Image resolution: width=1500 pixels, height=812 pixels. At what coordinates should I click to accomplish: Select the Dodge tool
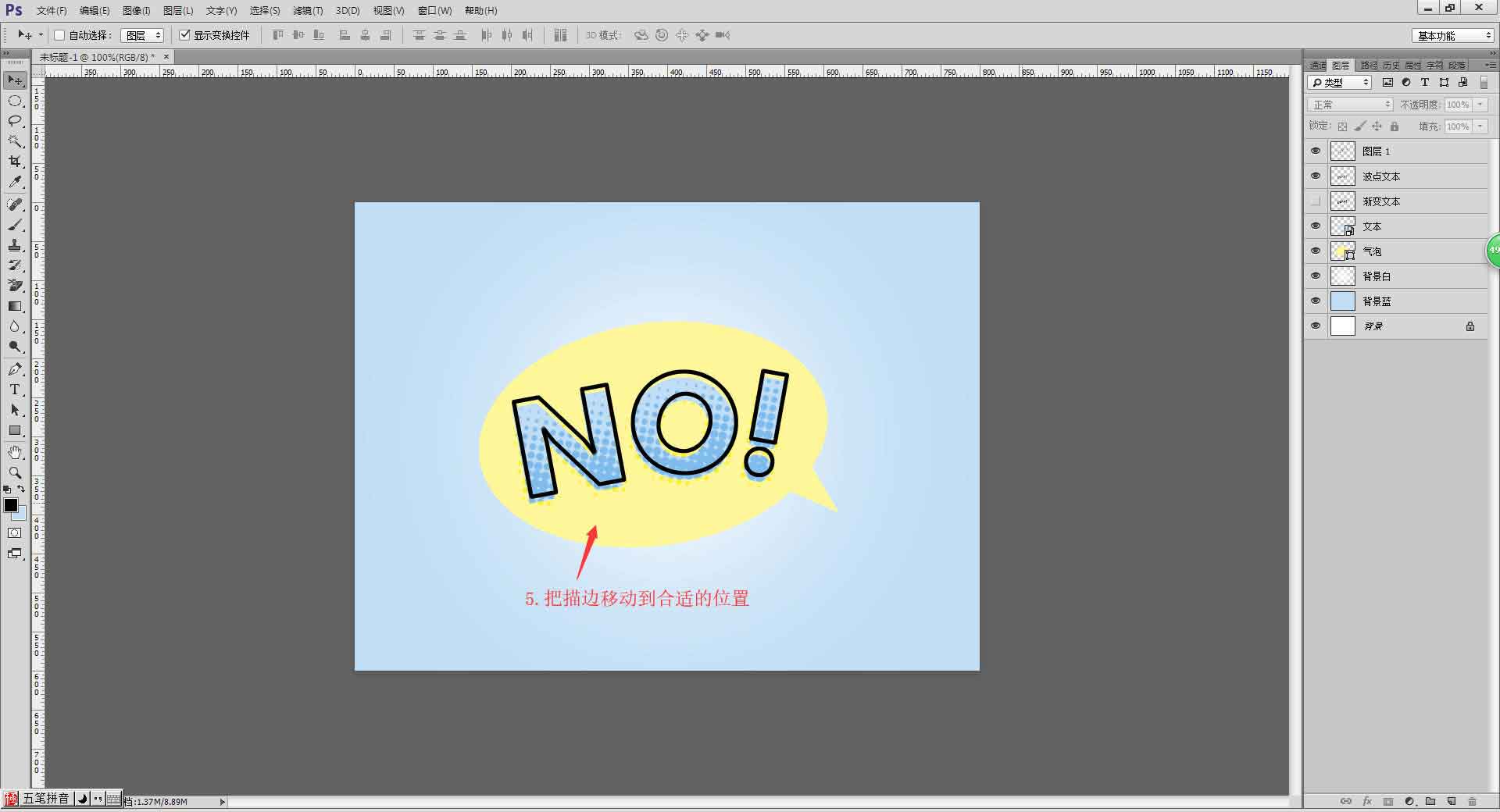coord(15,347)
